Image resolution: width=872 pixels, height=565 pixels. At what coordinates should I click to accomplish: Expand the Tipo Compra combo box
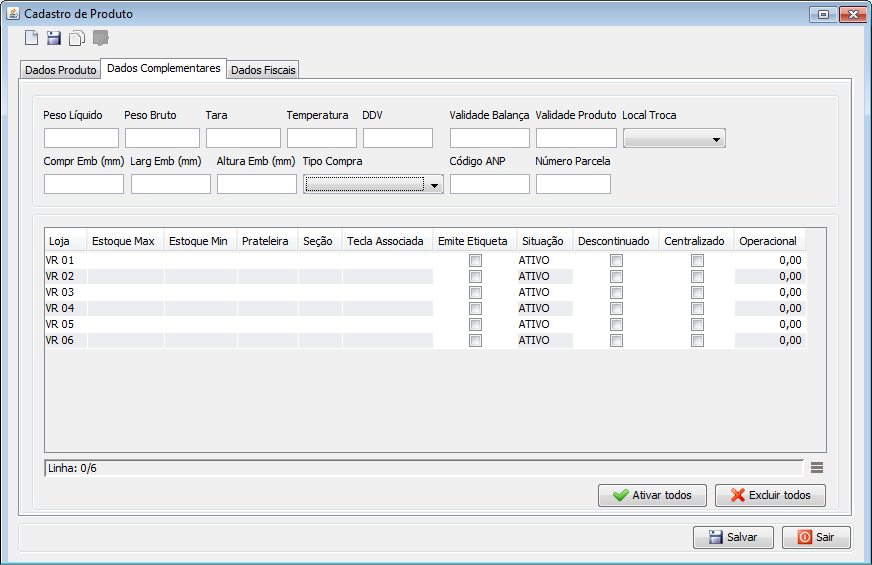coord(374,184)
